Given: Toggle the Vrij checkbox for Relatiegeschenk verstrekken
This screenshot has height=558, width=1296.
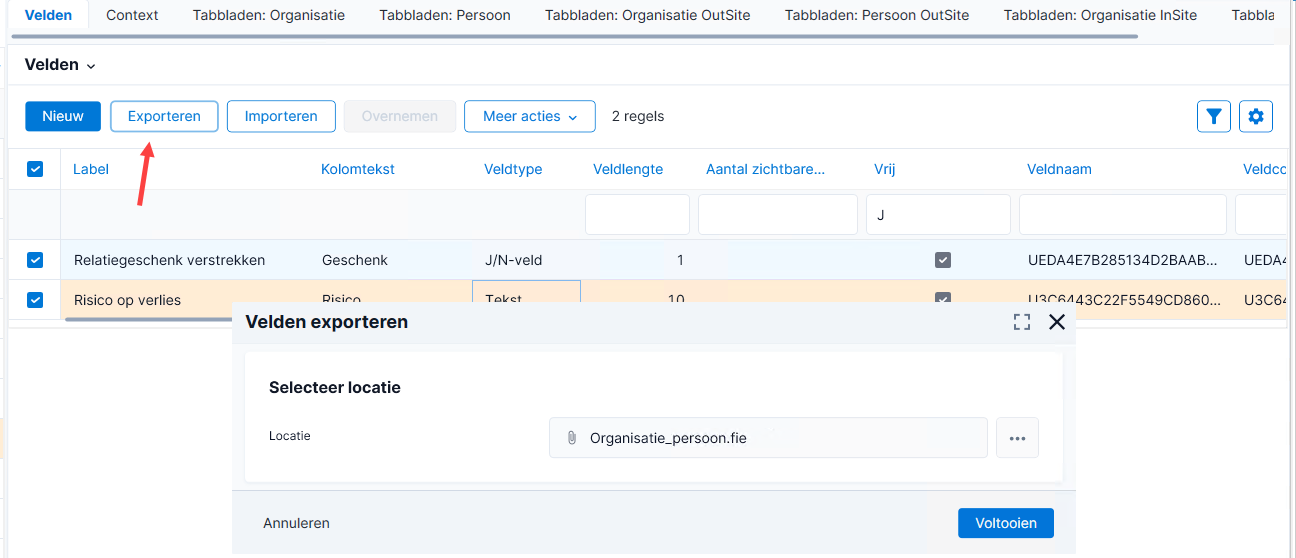Looking at the screenshot, I should click(x=942, y=260).
